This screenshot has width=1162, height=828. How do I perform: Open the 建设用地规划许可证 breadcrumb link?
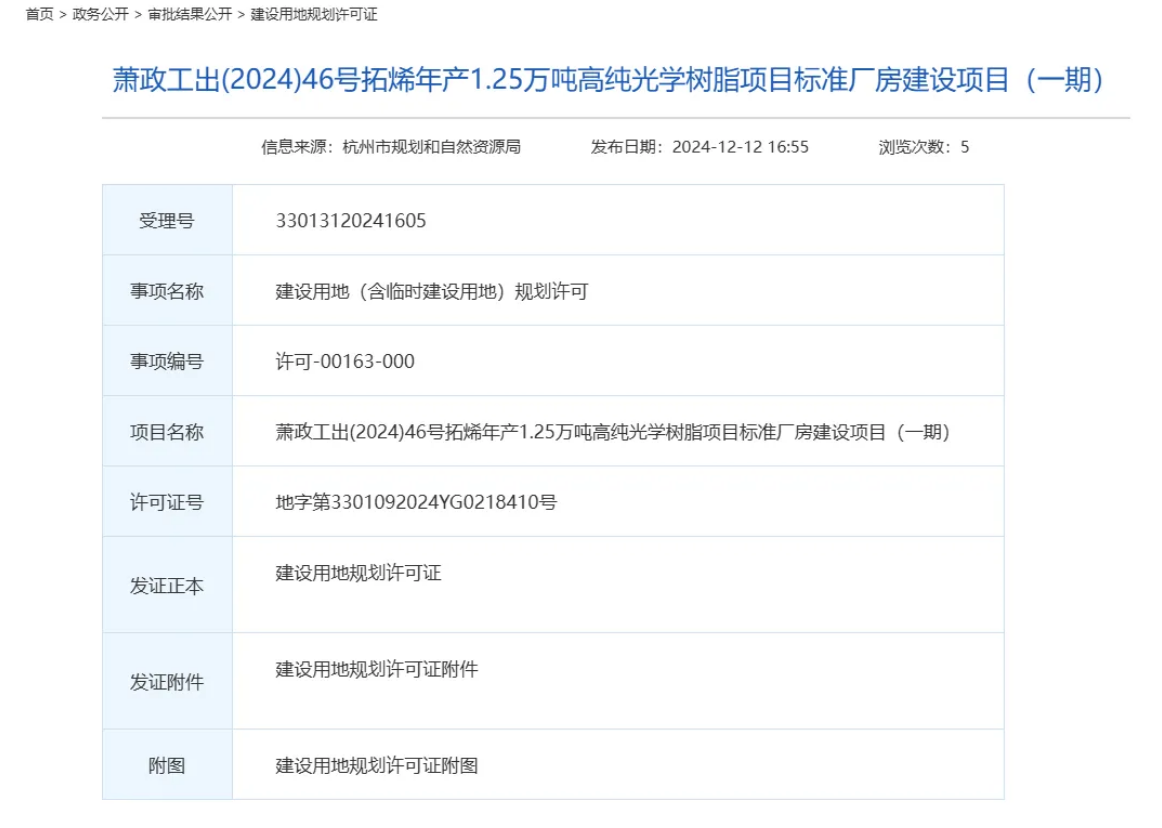tap(313, 15)
